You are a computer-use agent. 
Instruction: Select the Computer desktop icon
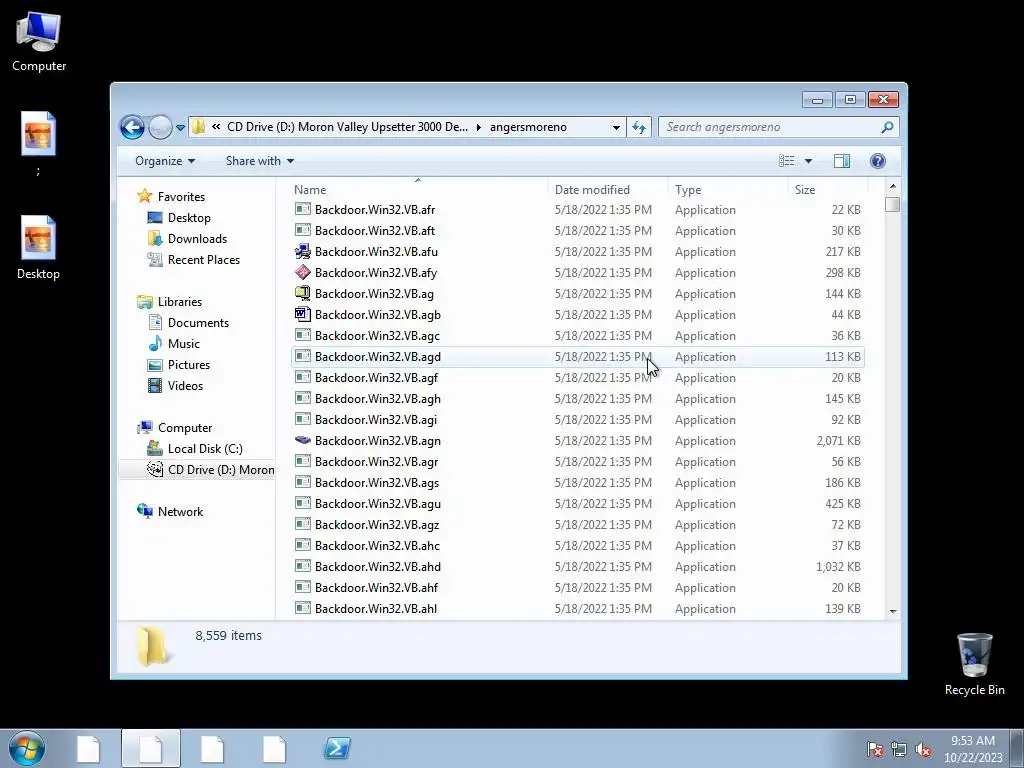39,40
